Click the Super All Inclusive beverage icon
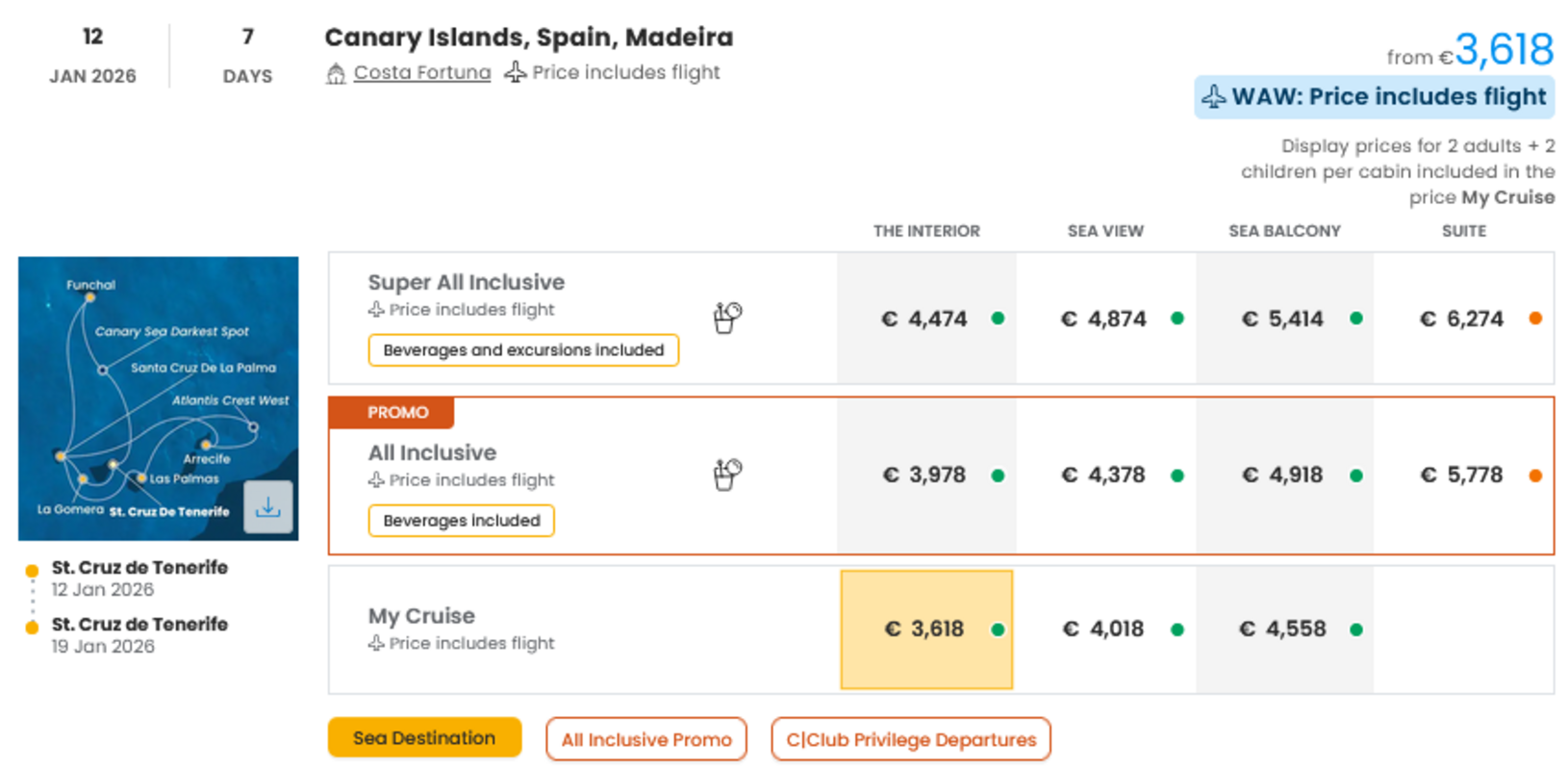Image resolution: width=1568 pixels, height=770 pixels. click(727, 317)
